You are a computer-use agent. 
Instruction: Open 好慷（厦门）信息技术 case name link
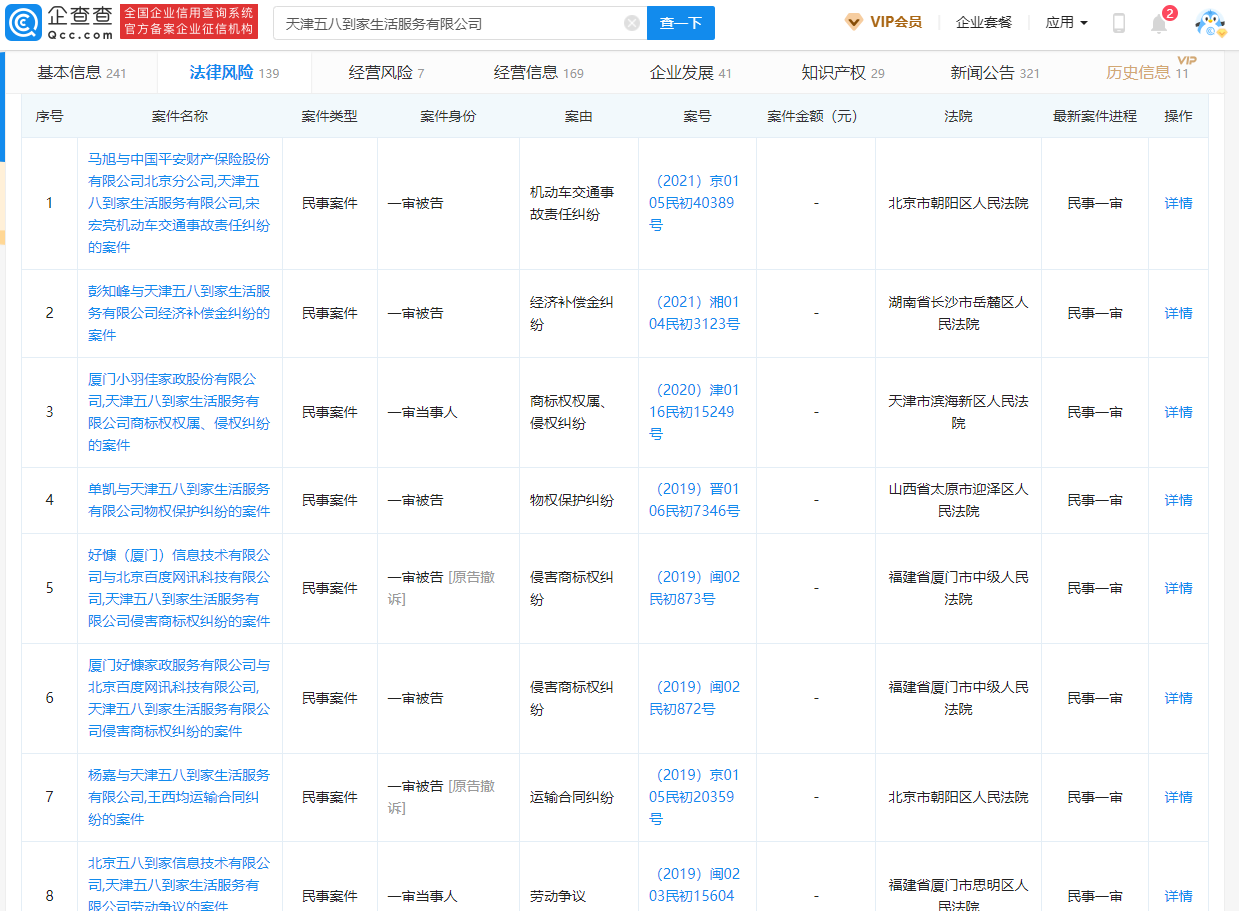pyautogui.click(x=179, y=588)
